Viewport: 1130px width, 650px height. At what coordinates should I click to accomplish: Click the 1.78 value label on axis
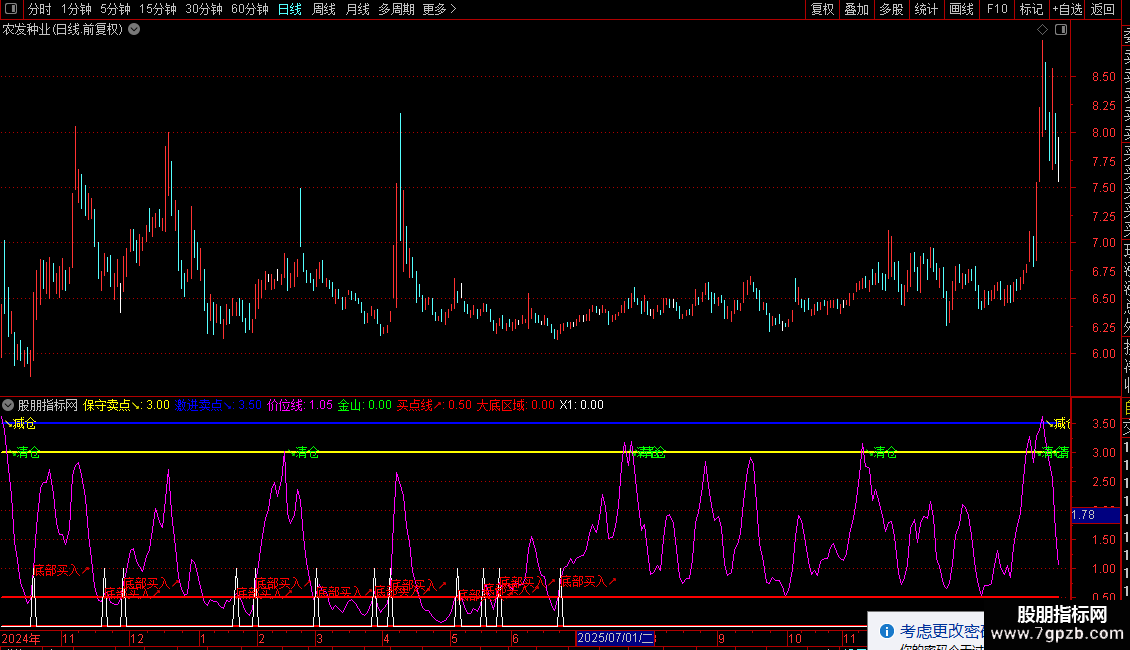[x=1083, y=515]
